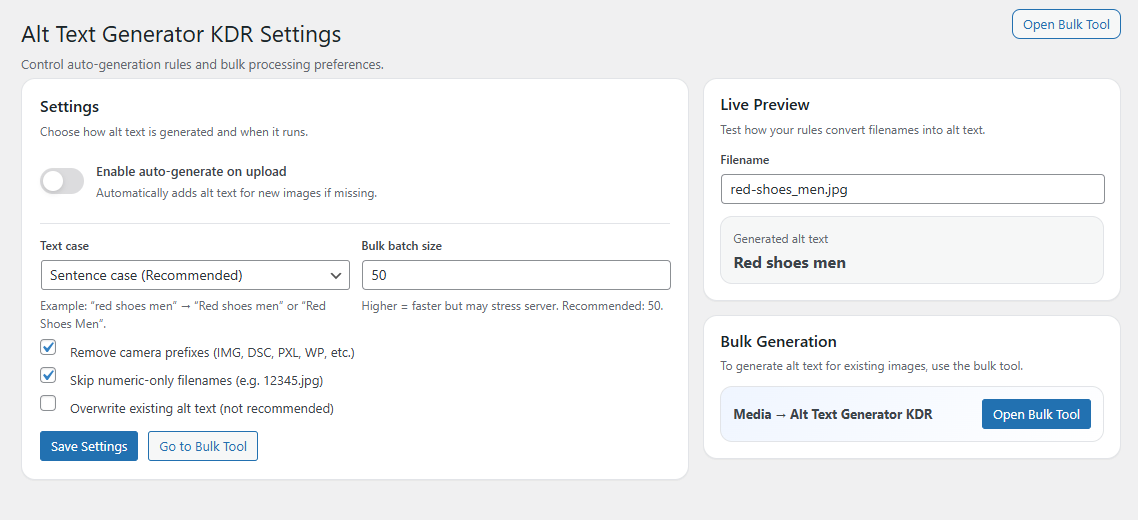Click the 'Live Preview' heading

764,105
